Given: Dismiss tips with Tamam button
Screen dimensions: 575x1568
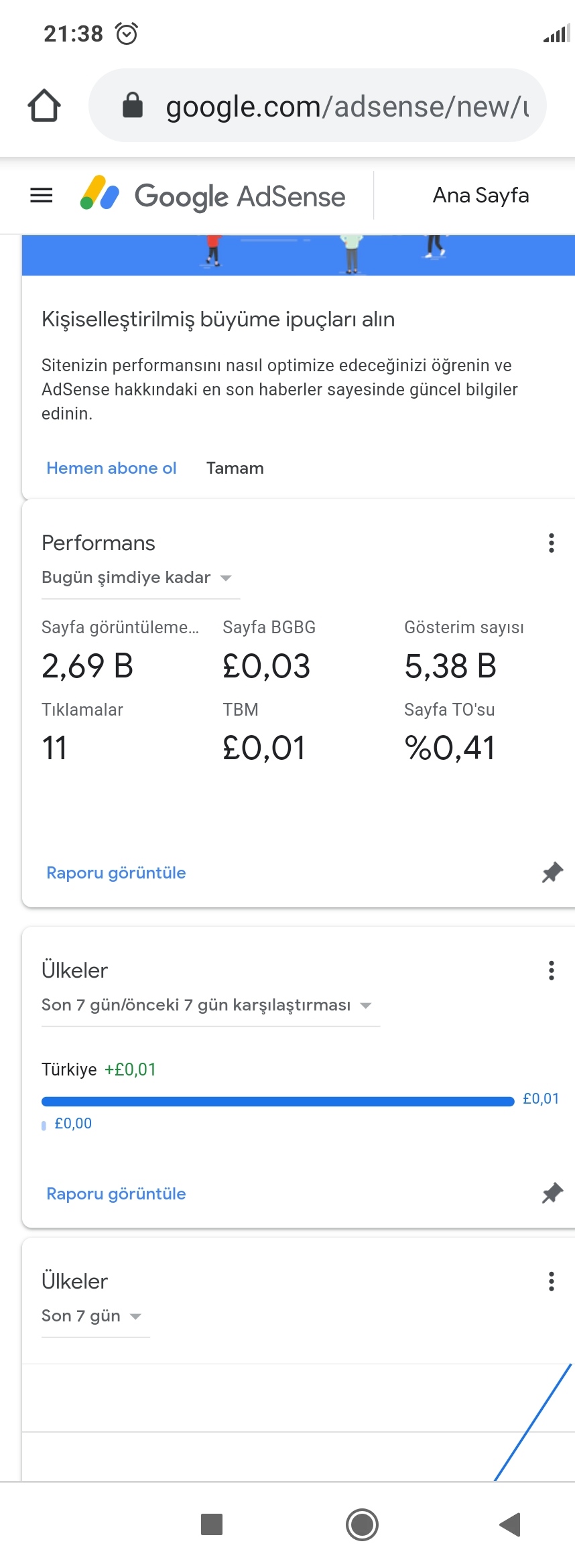Looking at the screenshot, I should pyautogui.click(x=235, y=468).
